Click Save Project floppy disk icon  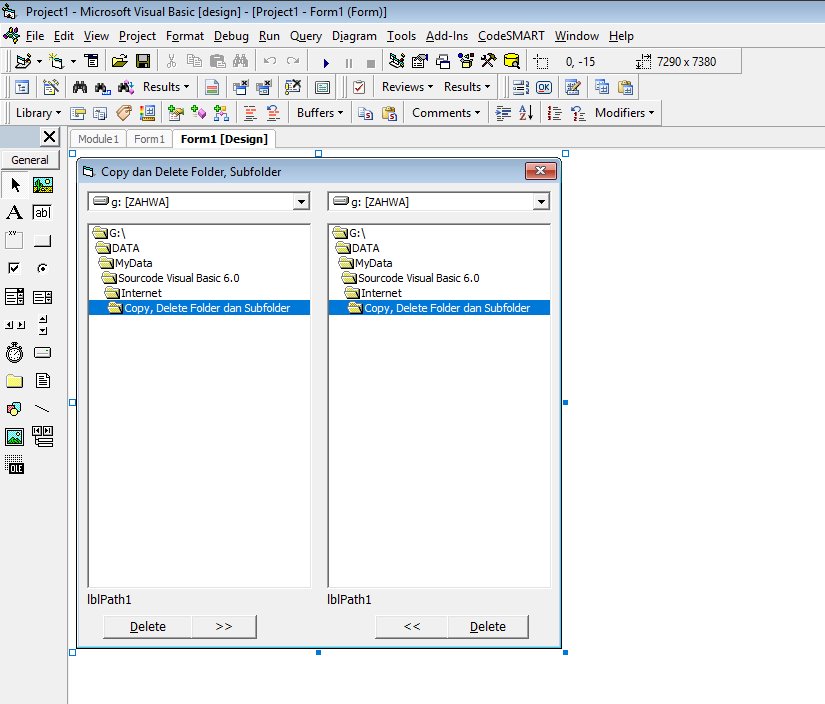pyautogui.click(x=143, y=62)
